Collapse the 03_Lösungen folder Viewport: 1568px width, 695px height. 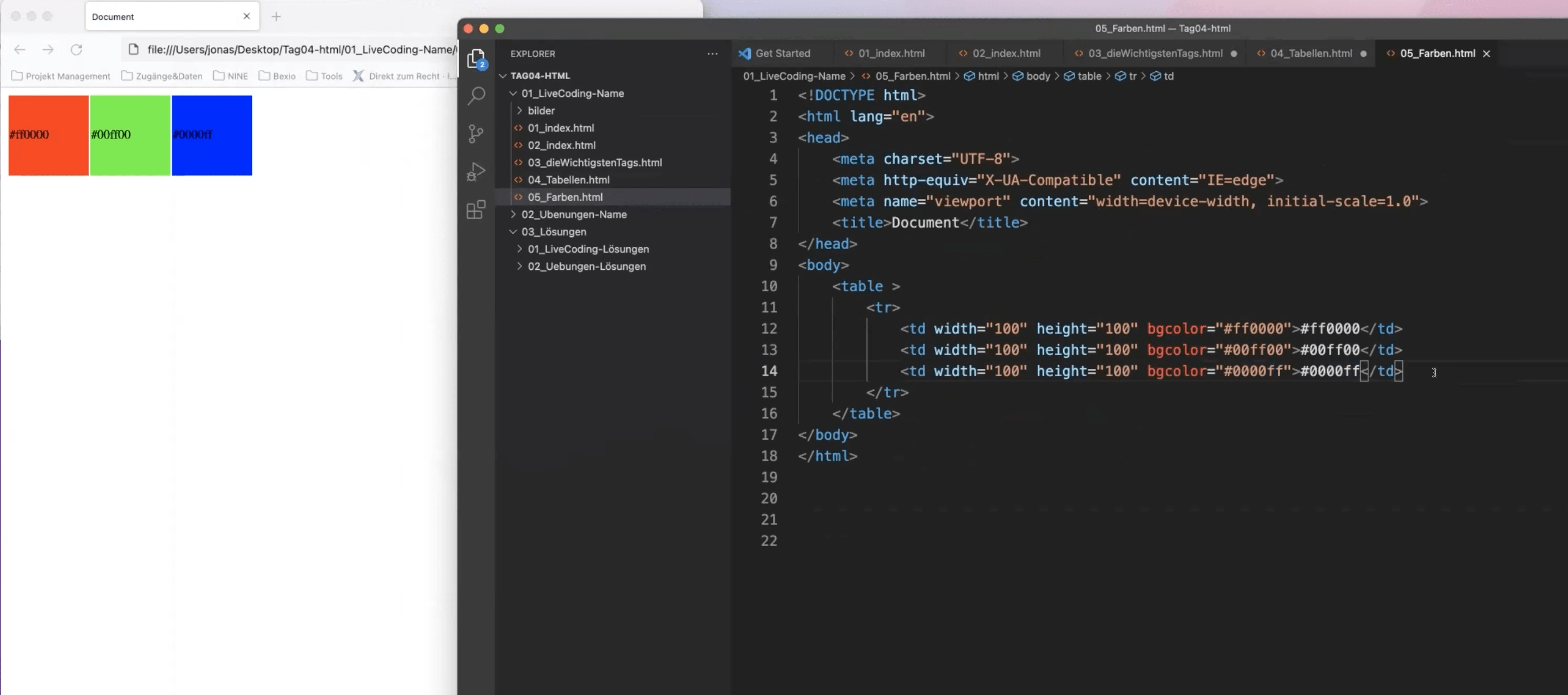click(513, 232)
